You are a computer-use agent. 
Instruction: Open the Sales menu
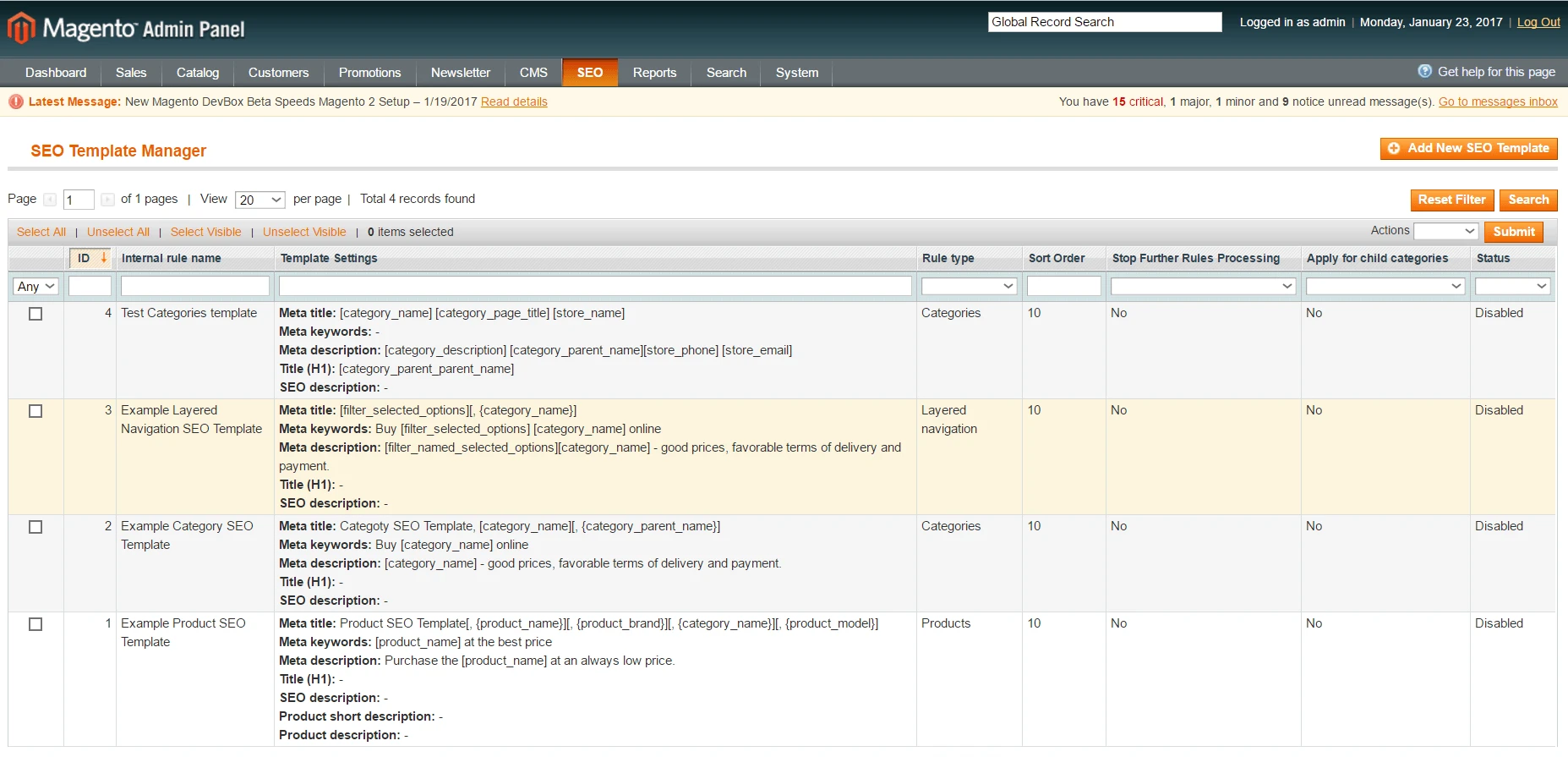tap(131, 73)
